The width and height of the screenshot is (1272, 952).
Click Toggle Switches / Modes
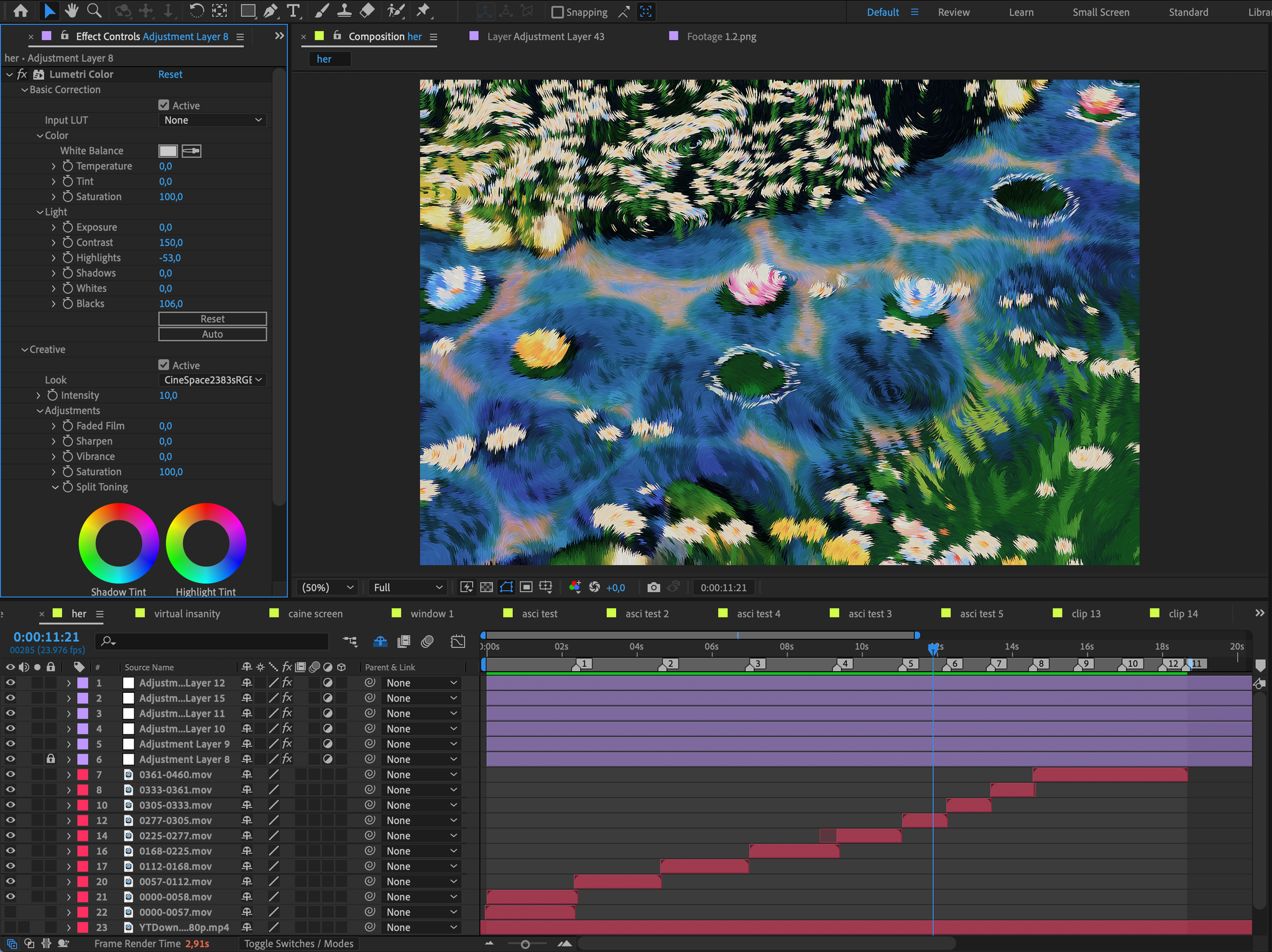click(x=298, y=943)
